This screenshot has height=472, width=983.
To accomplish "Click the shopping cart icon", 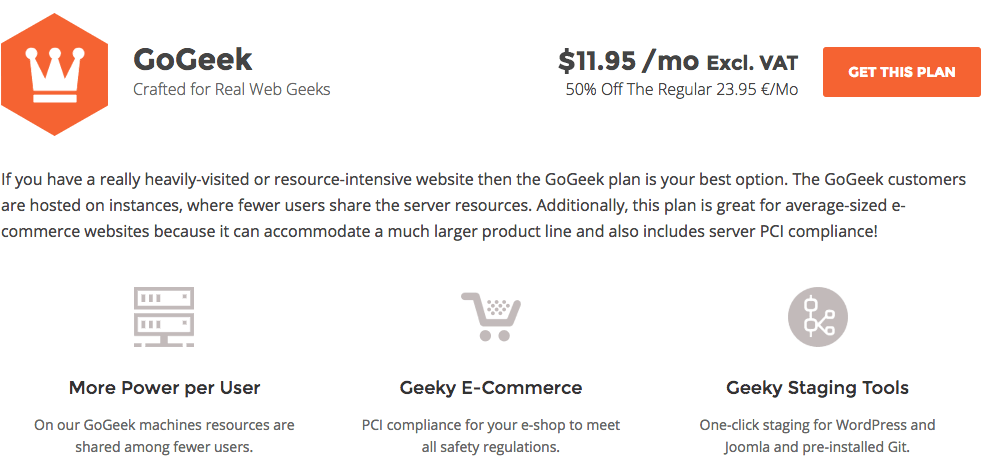I will click(490, 316).
